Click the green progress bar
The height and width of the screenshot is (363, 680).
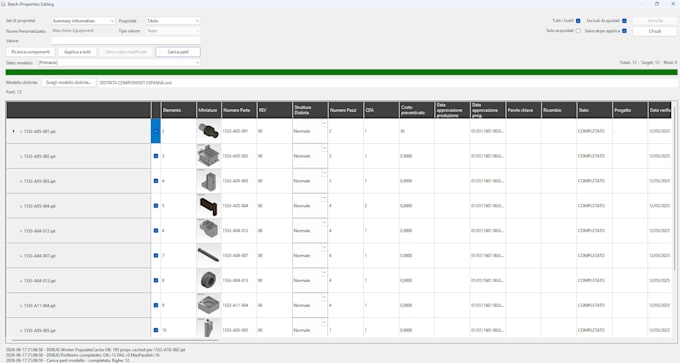pyautogui.click(x=341, y=72)
